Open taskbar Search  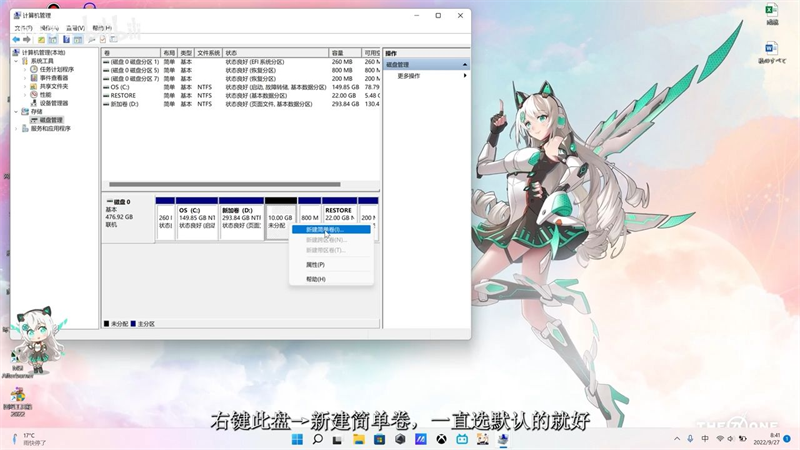pos(318,439)
